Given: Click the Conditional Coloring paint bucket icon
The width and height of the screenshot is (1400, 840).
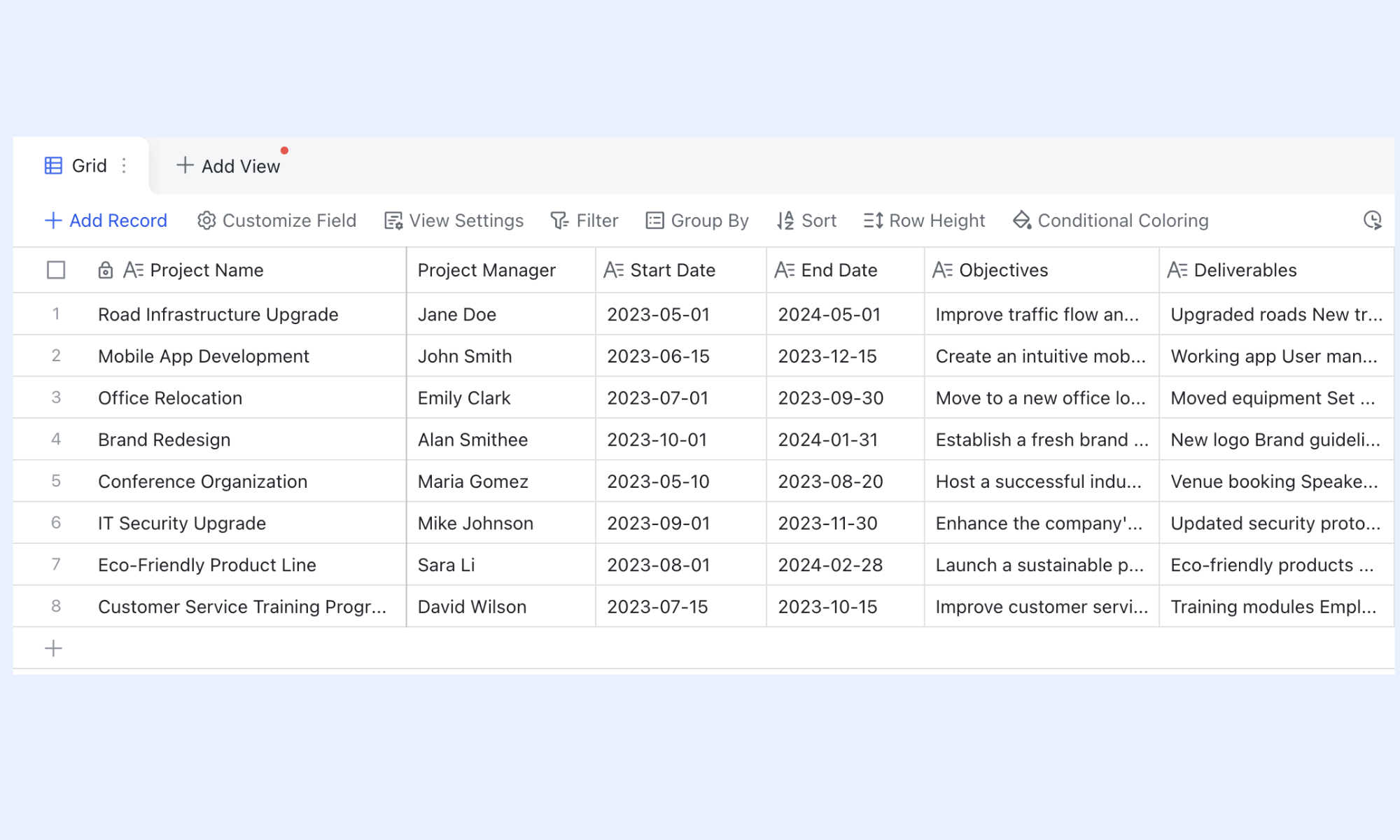Looking at the screenshot, I should tap(1022, 220).
